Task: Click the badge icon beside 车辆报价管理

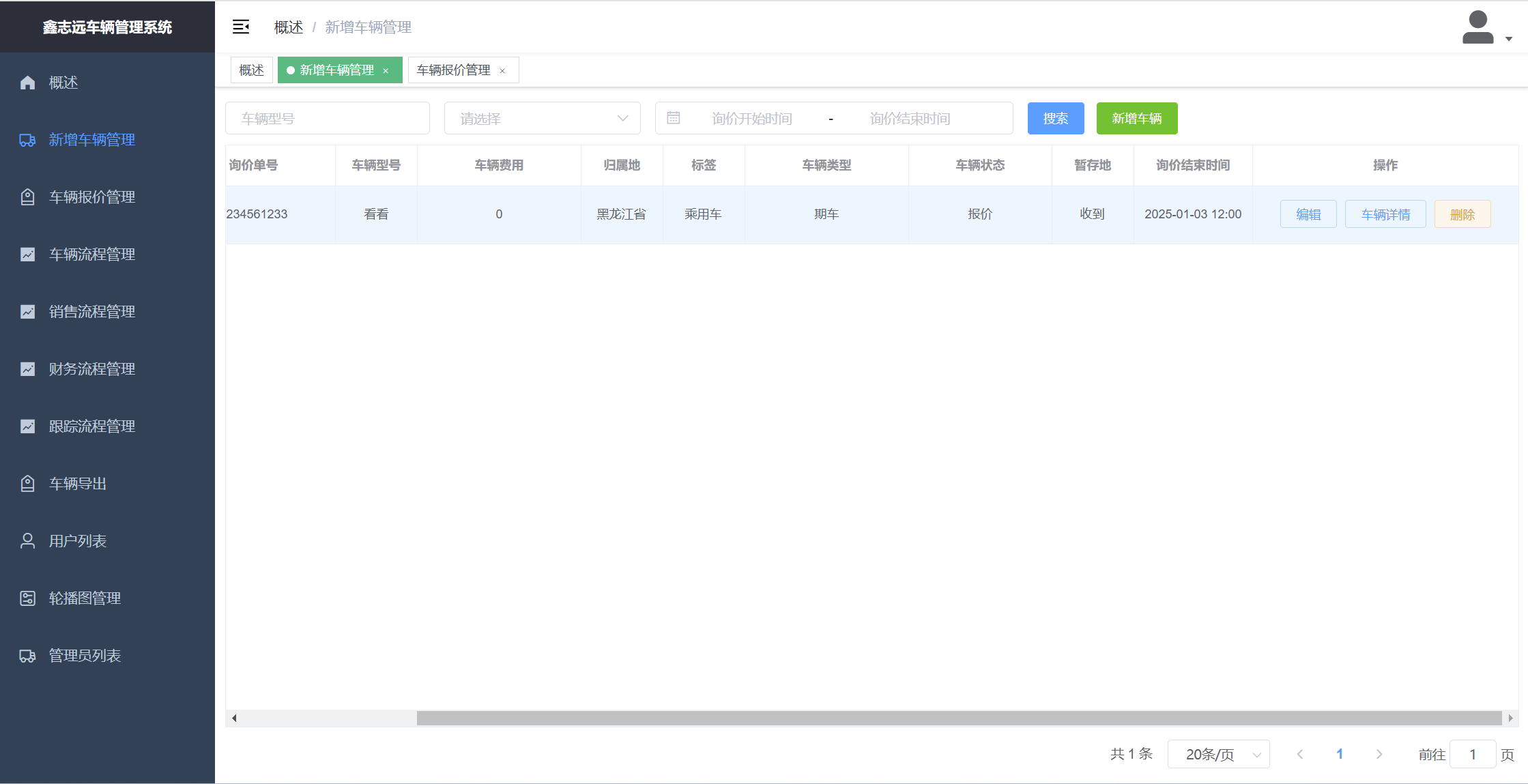Action: pyautogui.click(x=27, y=197)
